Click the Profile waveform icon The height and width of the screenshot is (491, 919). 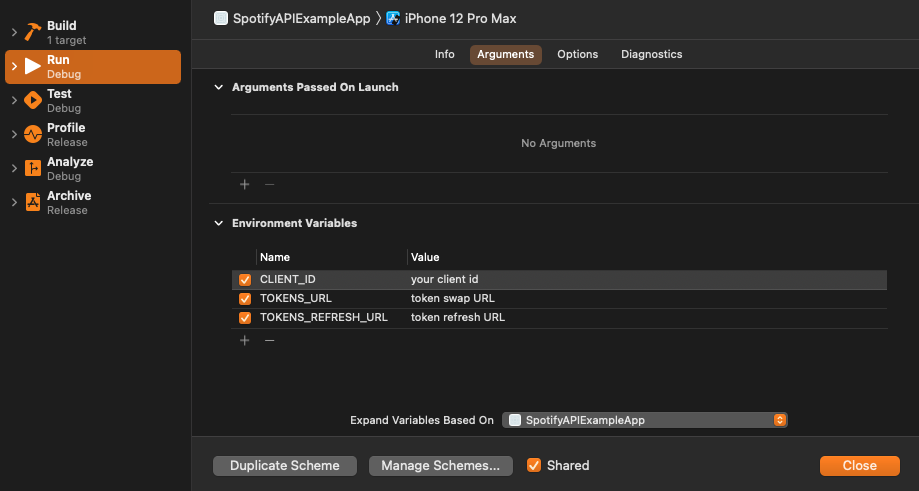pyautogui.click(x=33, y=134)
